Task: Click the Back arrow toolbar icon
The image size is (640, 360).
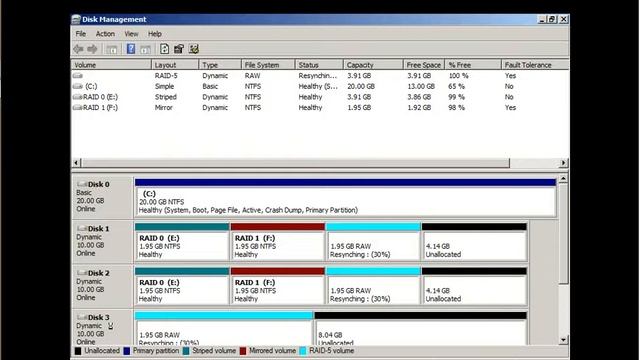Action: [78, 49]
